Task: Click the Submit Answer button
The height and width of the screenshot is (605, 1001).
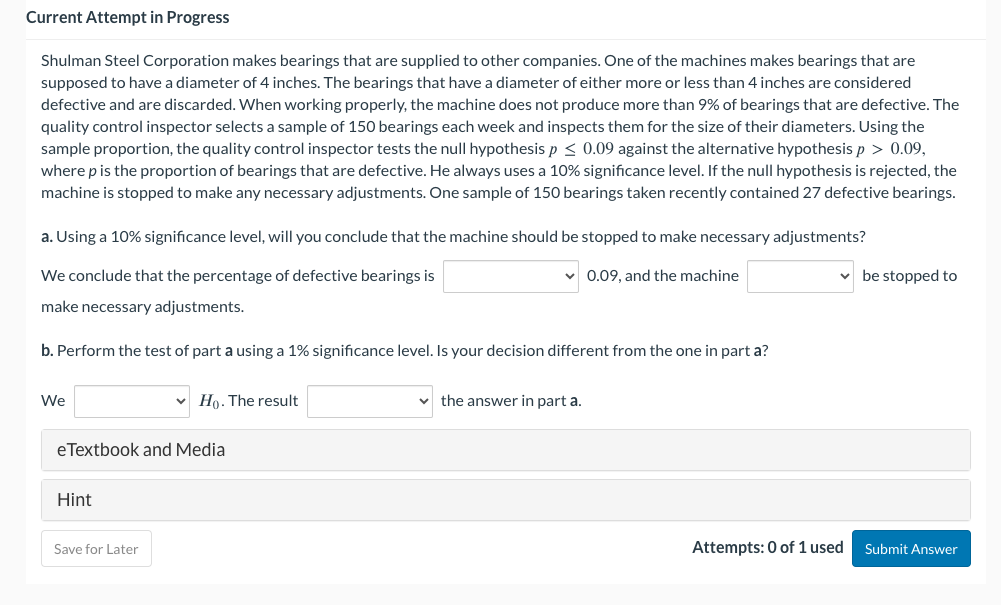Action: click(x=910, y=549)
